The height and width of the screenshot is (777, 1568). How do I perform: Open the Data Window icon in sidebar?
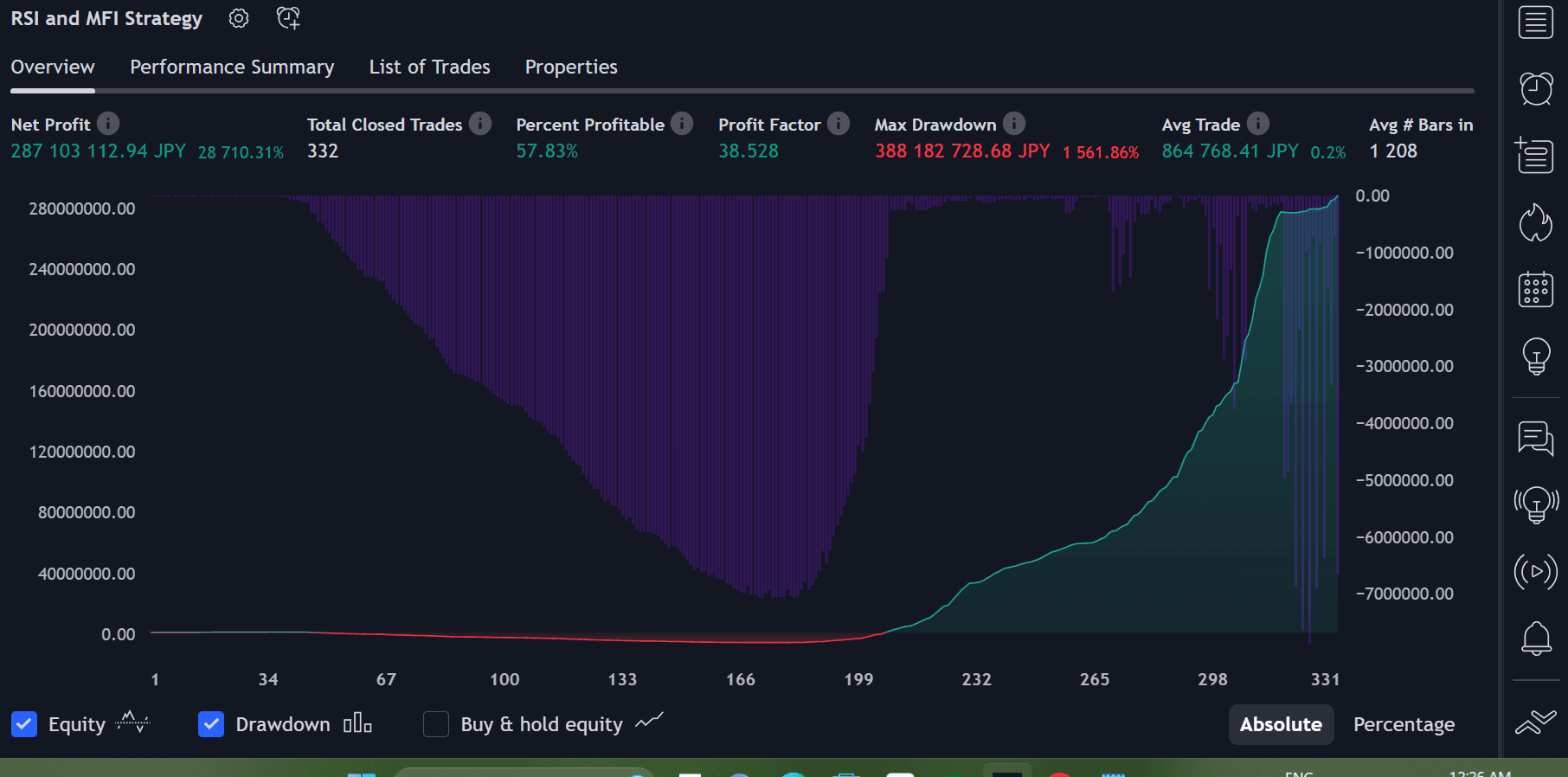(x=1536, y=155)
